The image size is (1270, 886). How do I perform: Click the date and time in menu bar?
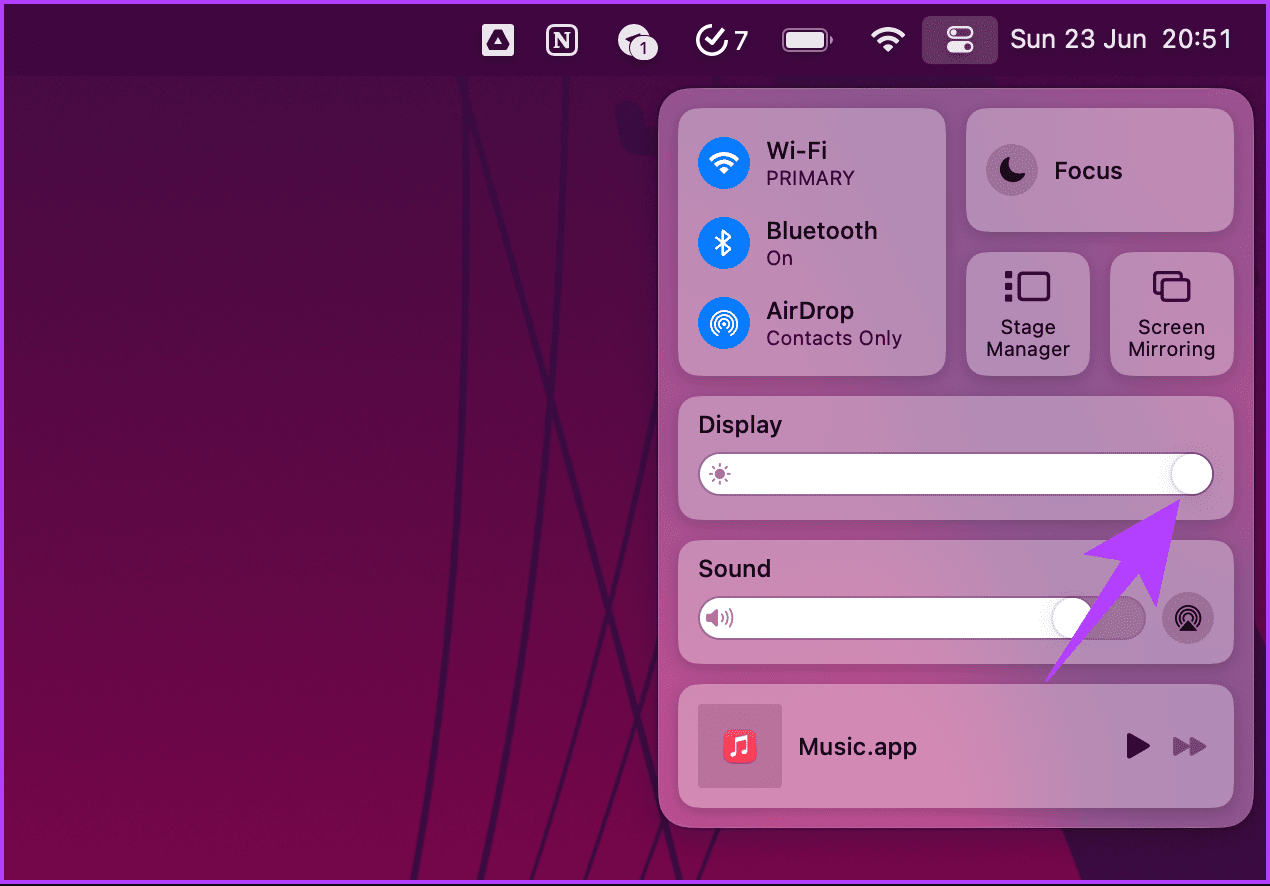1120,39
